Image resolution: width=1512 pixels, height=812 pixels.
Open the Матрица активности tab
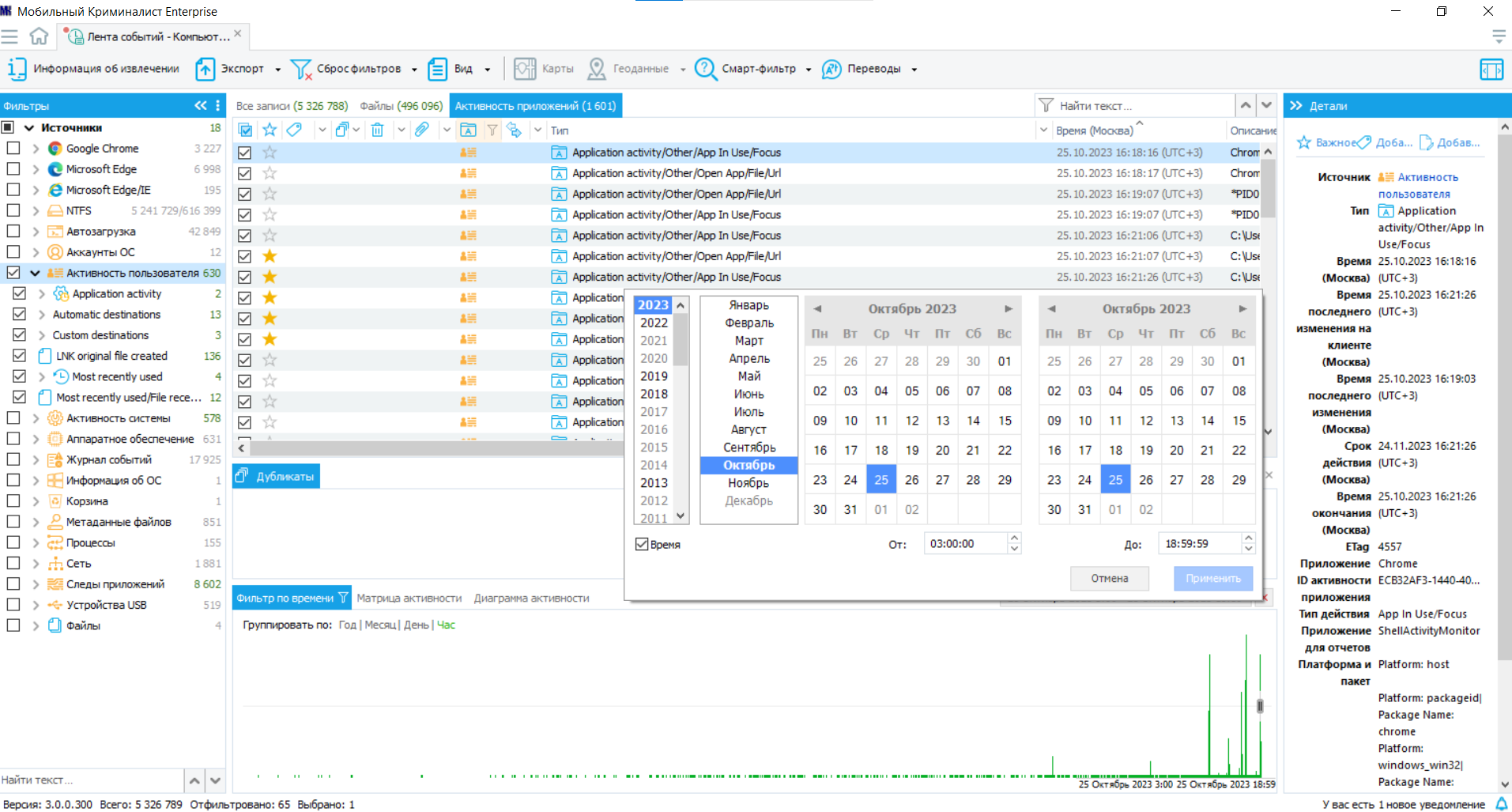click(409, 598)
